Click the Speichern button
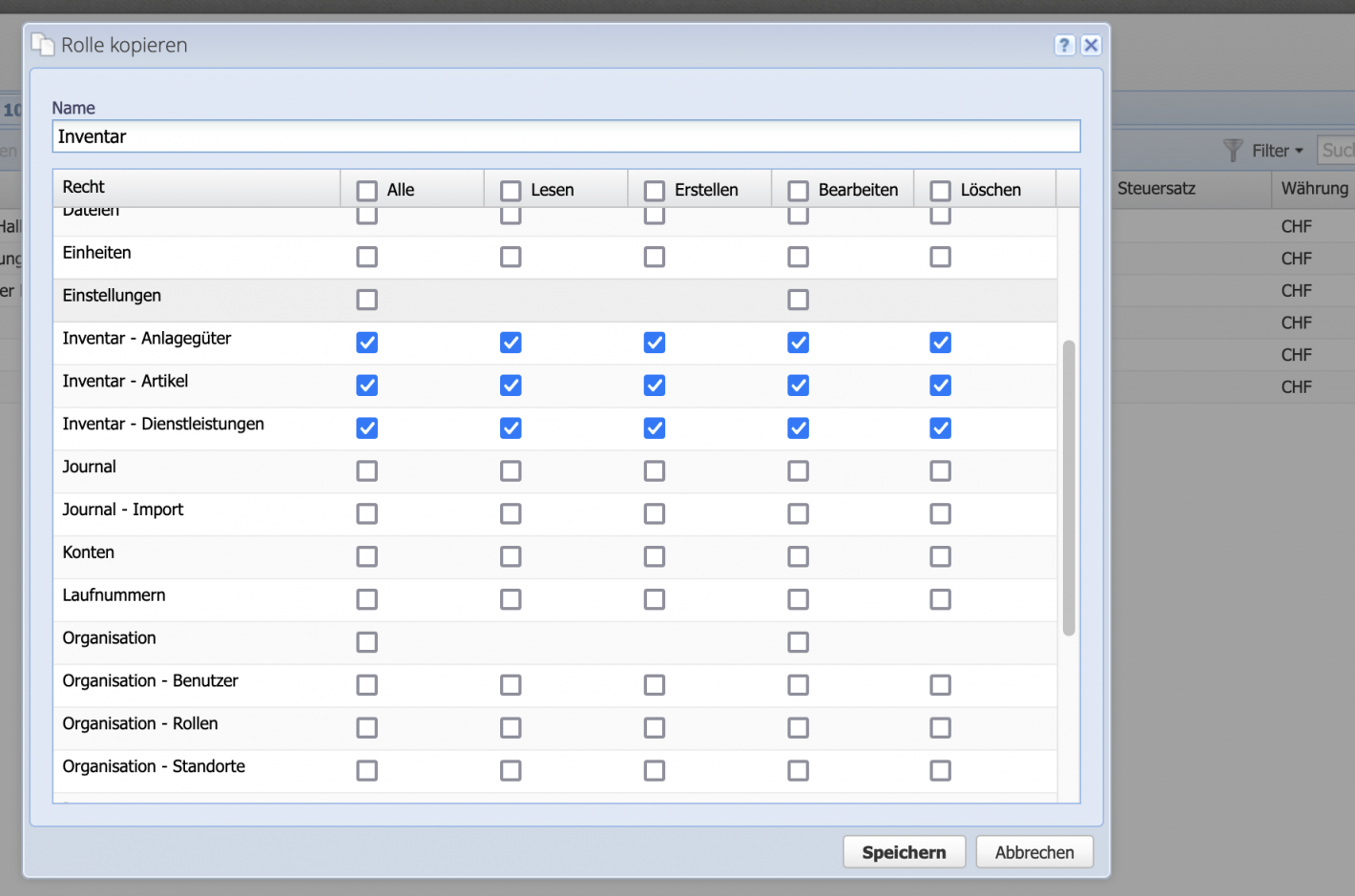 (904, 851)
